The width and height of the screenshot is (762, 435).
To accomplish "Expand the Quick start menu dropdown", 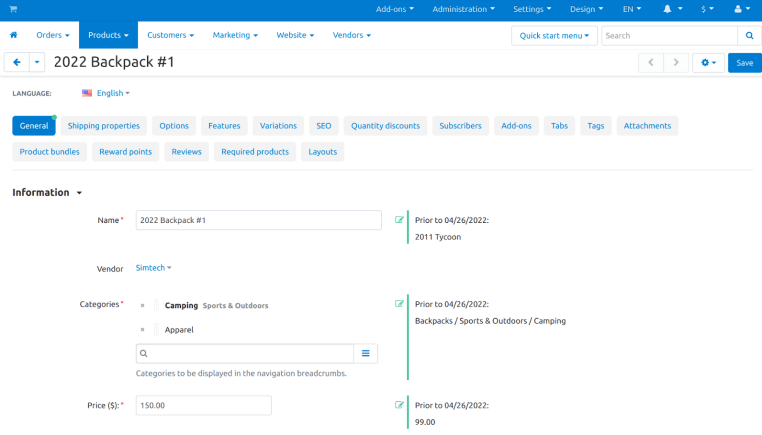I will (554, 35).
